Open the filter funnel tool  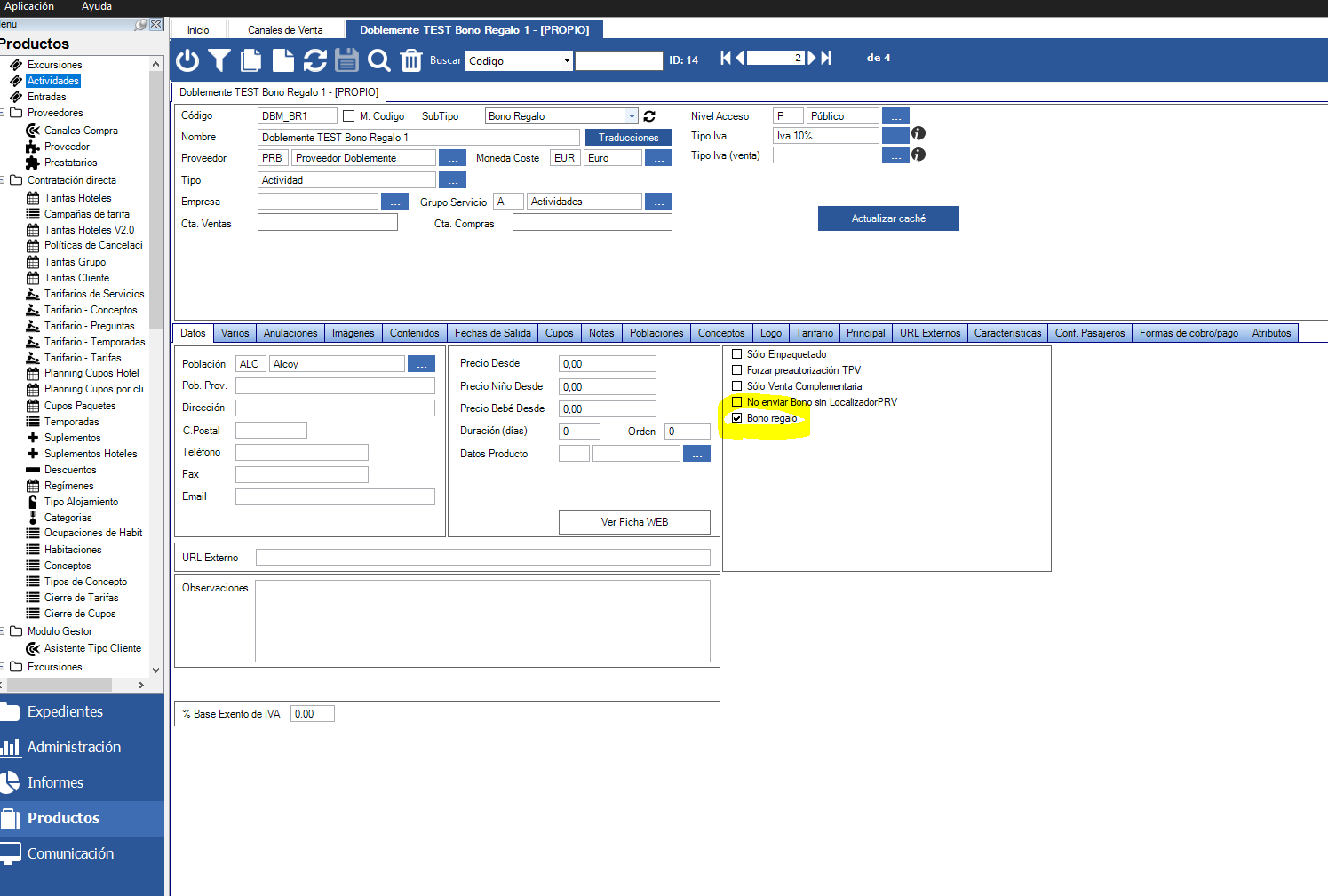point(219,60)
